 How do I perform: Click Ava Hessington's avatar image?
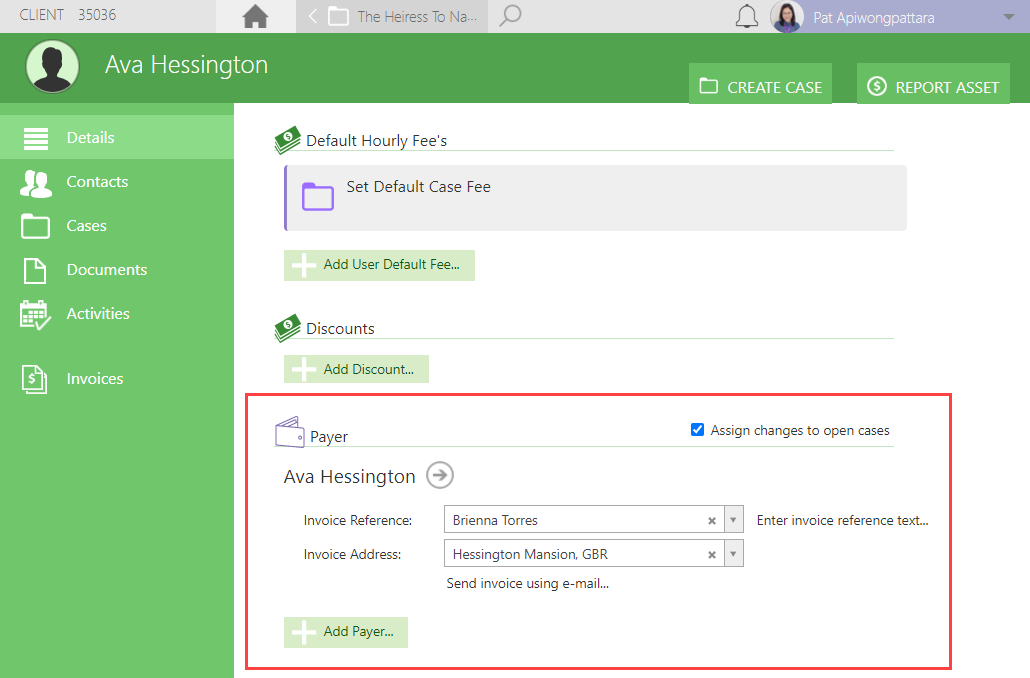click(x=53, y=66)
